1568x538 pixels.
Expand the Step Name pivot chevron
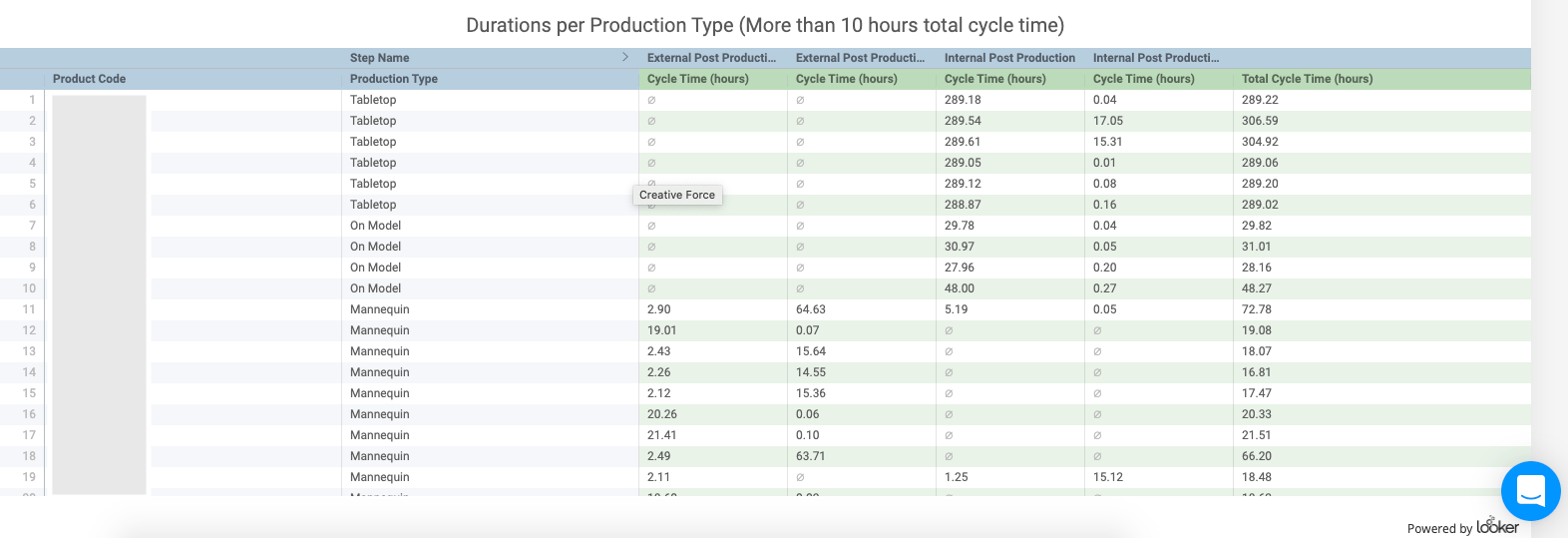coord(625,57)
